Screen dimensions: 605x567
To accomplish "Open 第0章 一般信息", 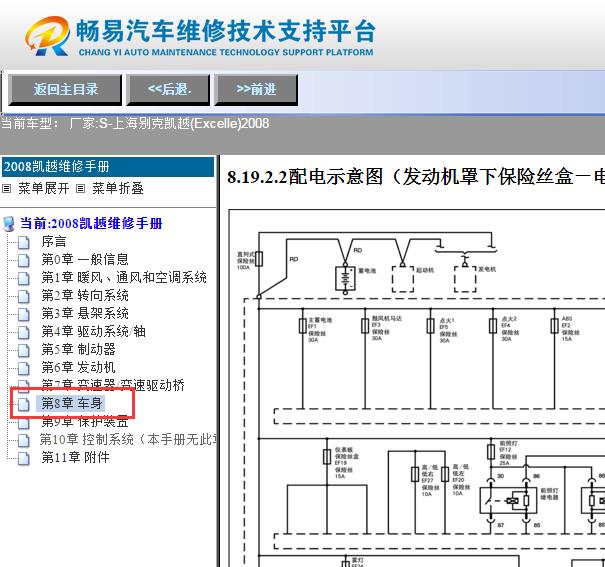I will (85, 259).
